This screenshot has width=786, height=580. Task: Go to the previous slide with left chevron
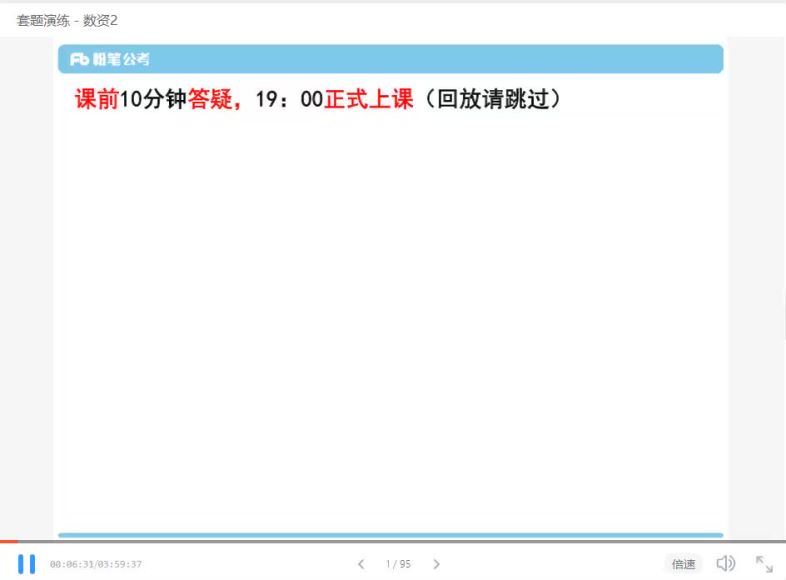click(361, 564)
